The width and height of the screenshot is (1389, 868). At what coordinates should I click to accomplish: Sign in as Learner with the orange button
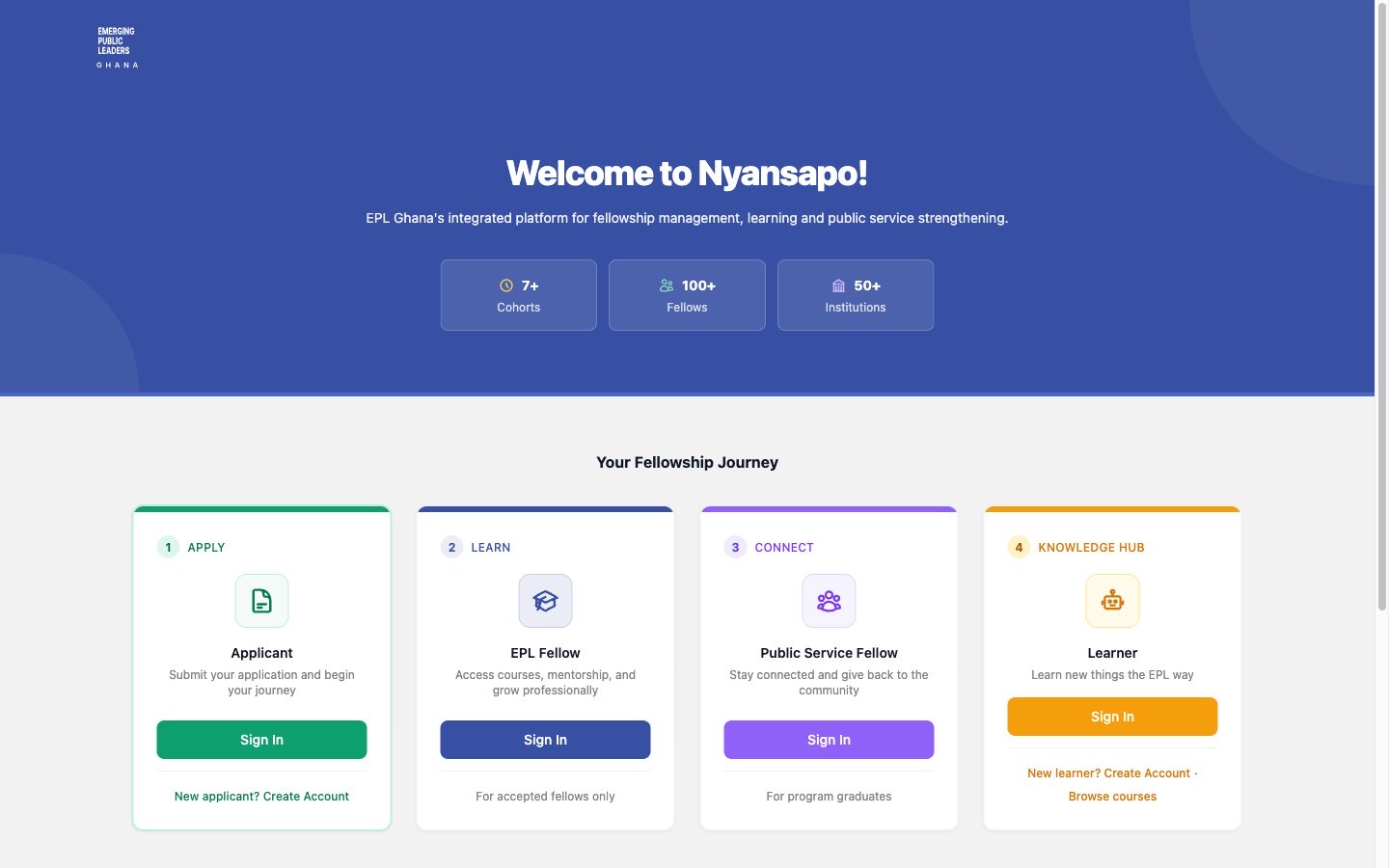tap(1112, 717)
